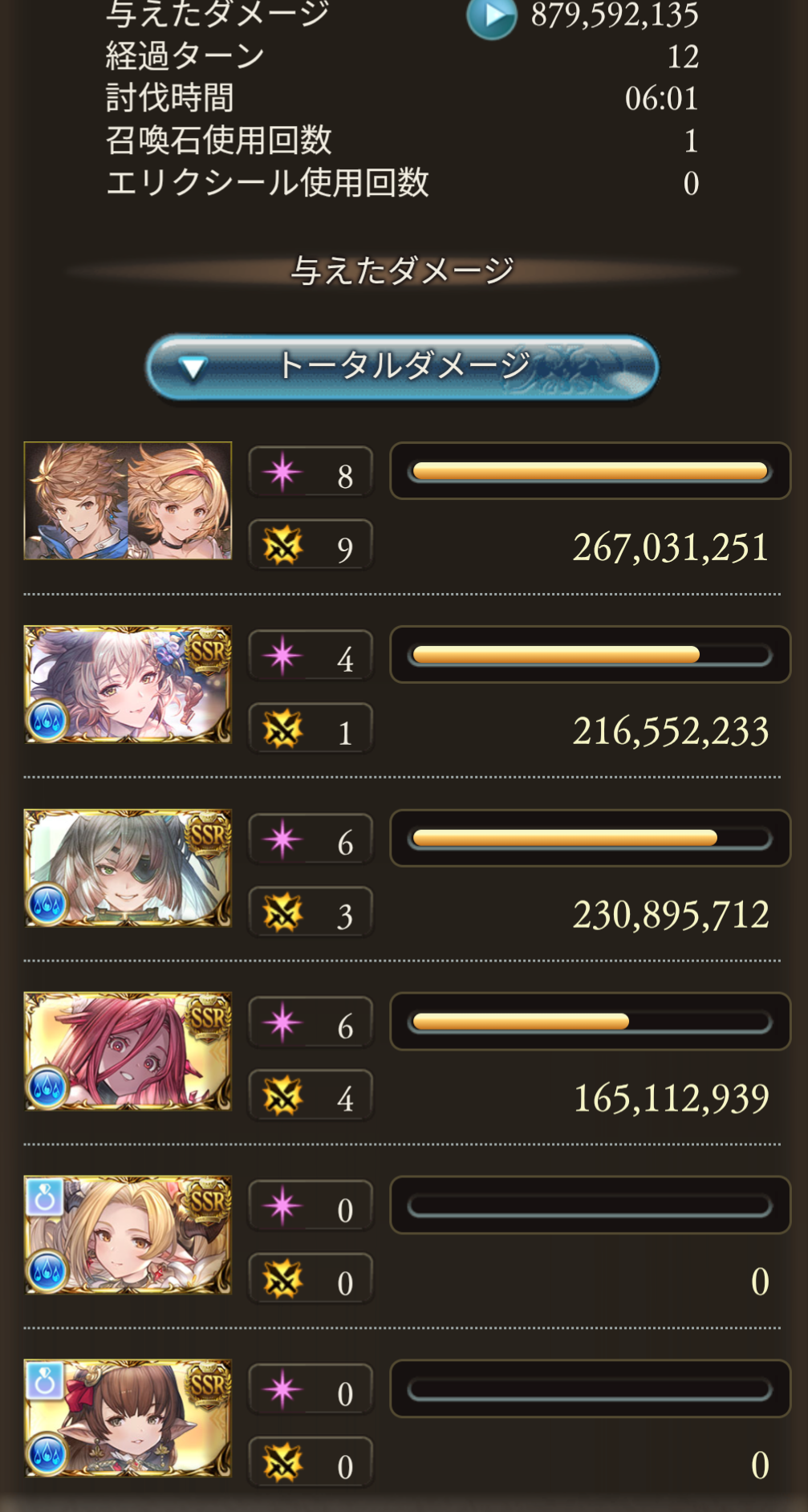
Task: Click the 216,552,233 damage value
Action: pos(671,731)
